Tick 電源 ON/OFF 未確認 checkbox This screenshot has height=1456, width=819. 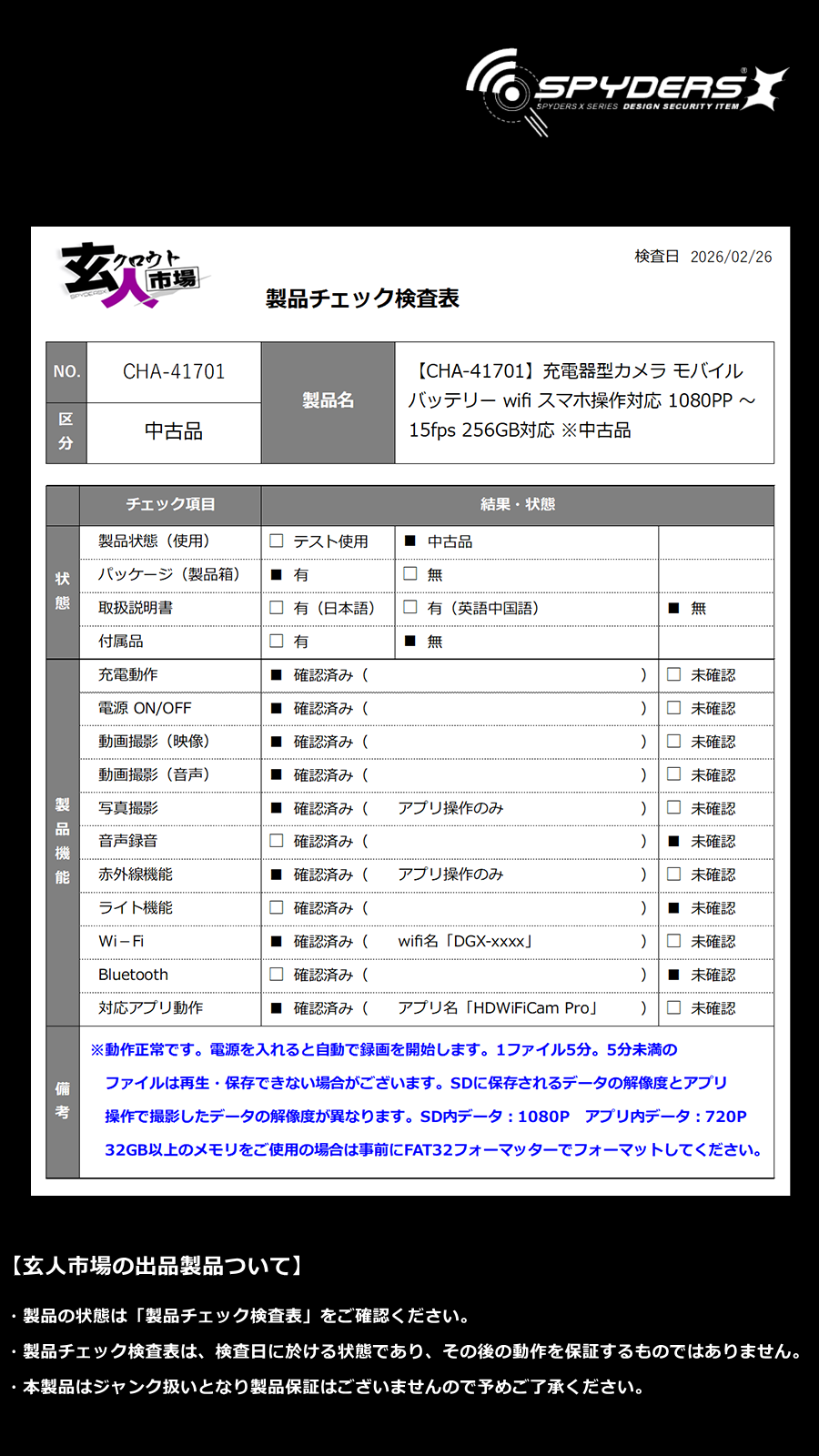[x=674, y=708]
